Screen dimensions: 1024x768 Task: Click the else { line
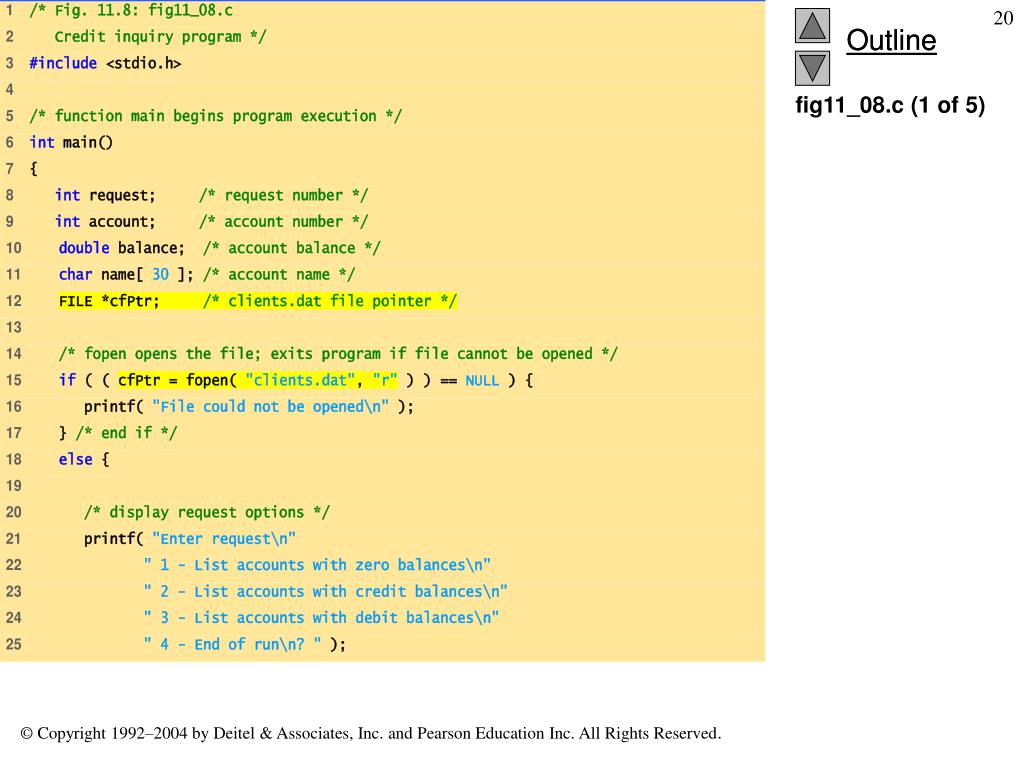[x=84, y=460]
